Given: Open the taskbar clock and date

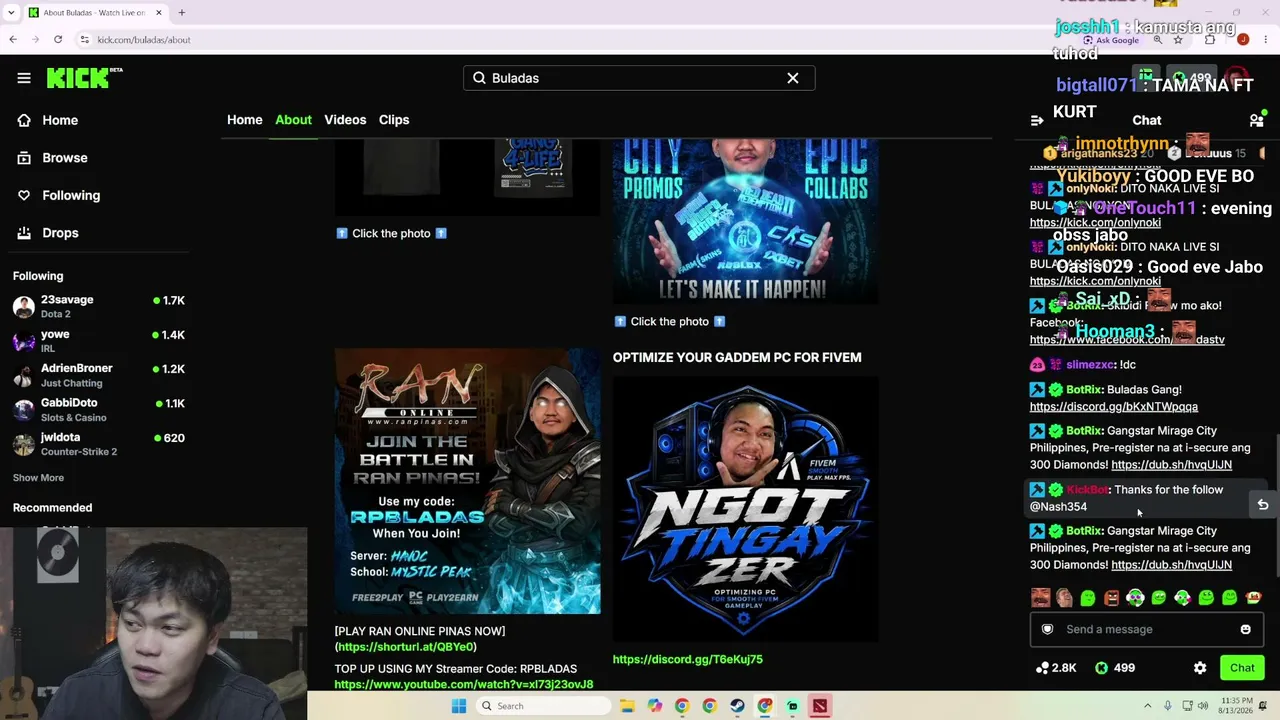Looking at the screenshot, I should pyautogui.click(x=1234, y=706).
